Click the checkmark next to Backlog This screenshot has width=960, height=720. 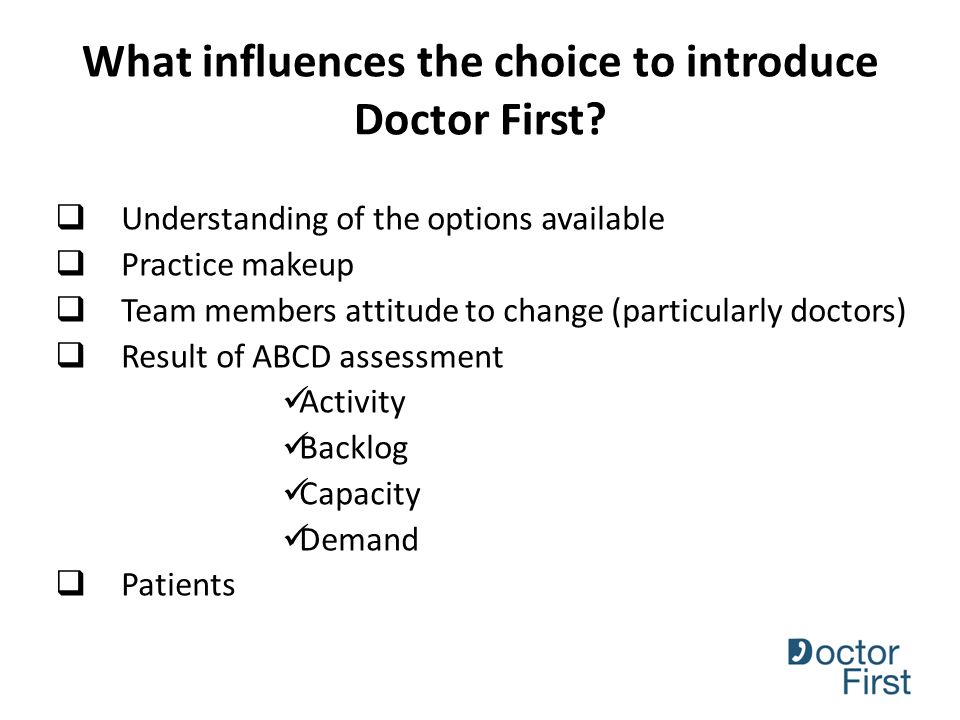[x=293, y=445]
